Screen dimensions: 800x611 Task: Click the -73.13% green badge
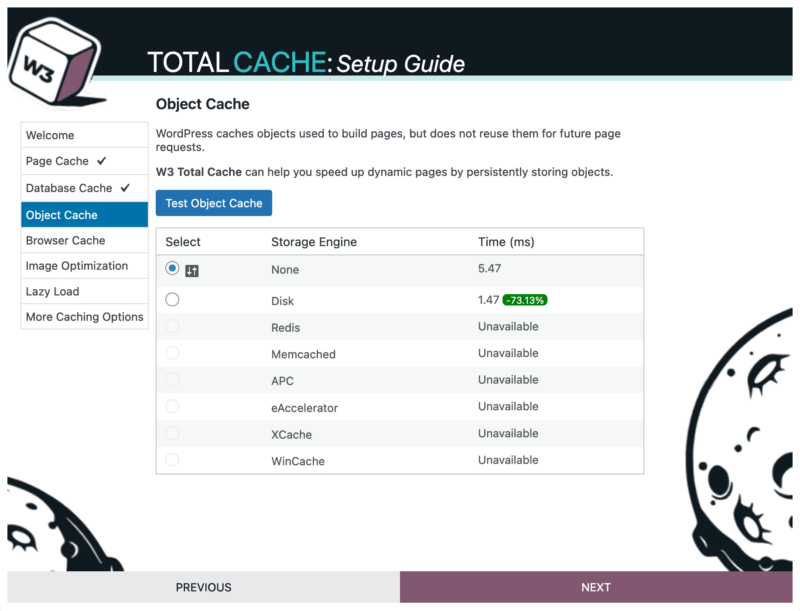point(525,300)
